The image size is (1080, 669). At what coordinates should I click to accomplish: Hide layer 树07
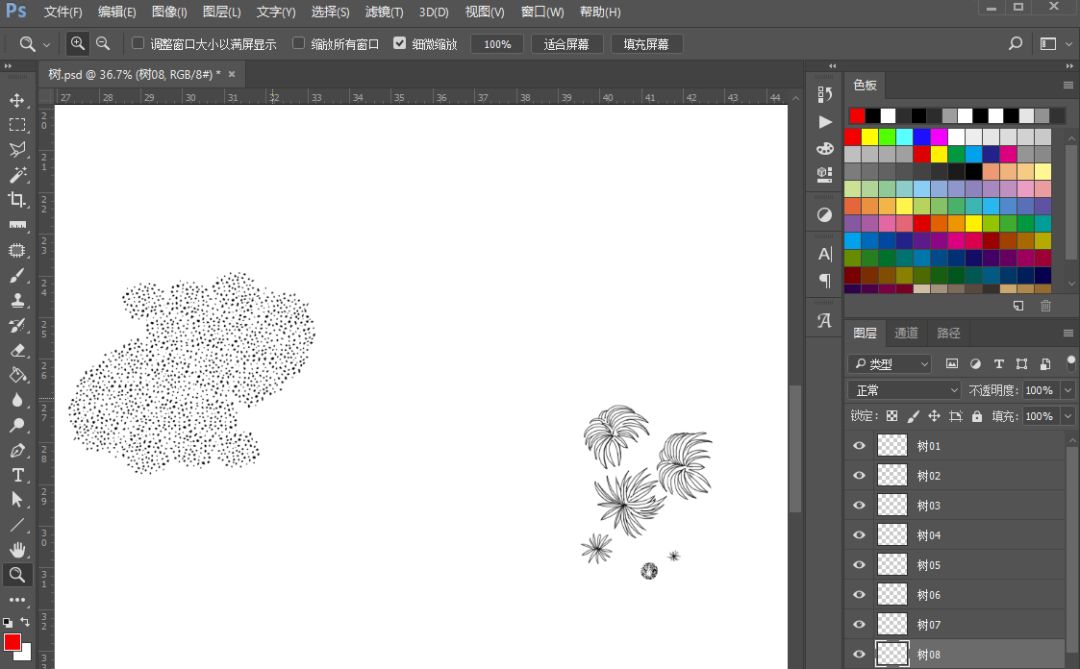click(859, 624)
